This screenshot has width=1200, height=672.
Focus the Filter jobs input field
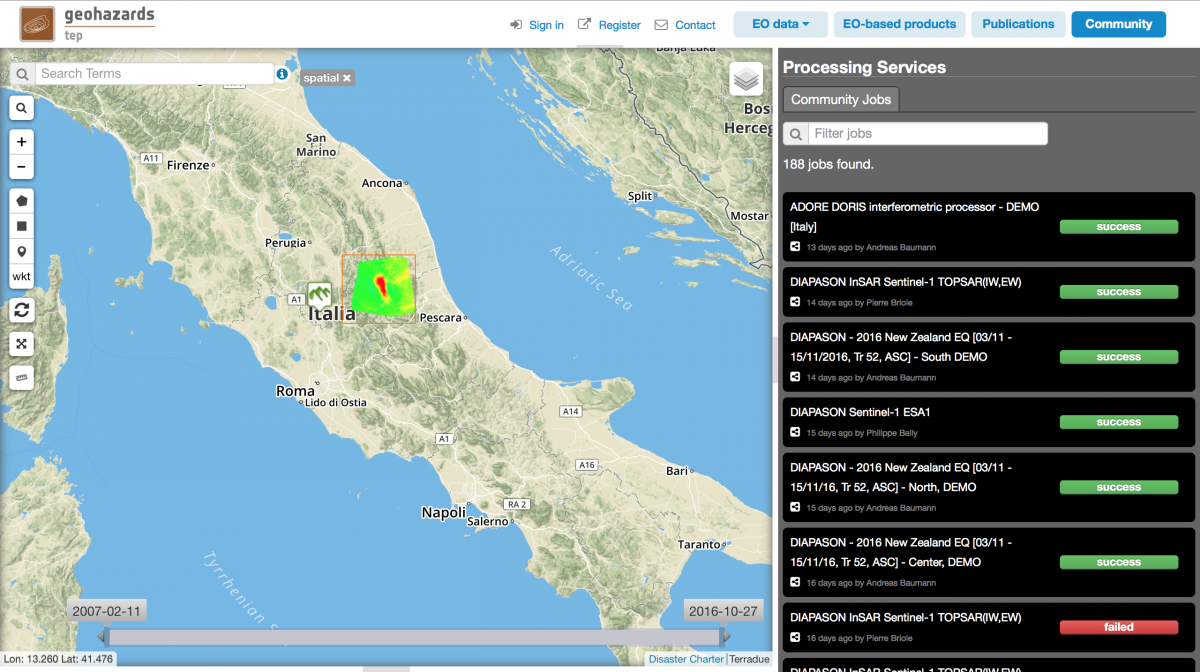927,134
